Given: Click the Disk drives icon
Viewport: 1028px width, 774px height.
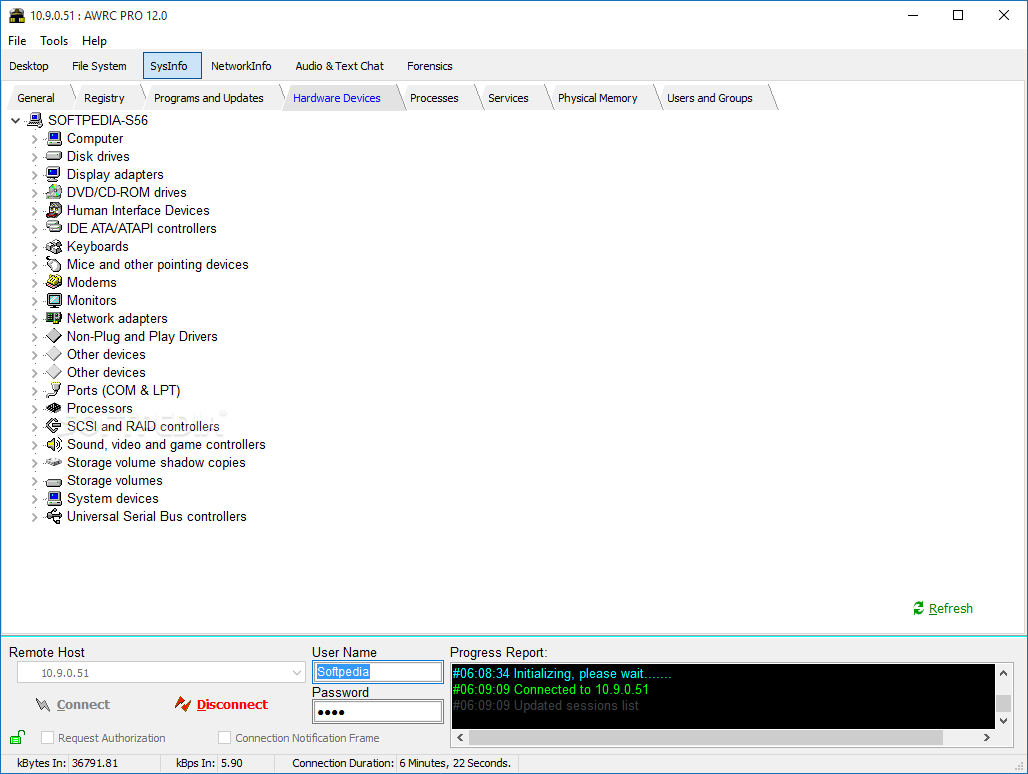Looking at the screenshot, I should coord(54,156).
